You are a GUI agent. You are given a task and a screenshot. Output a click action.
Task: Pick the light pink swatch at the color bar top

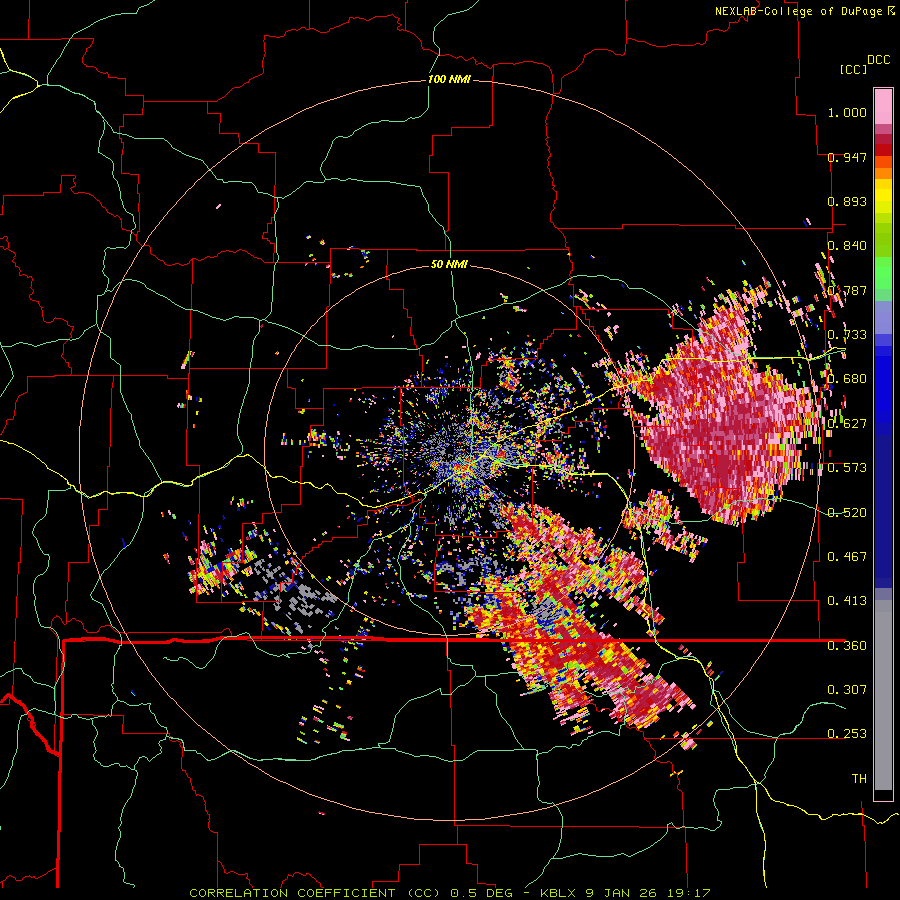point(883,106)
